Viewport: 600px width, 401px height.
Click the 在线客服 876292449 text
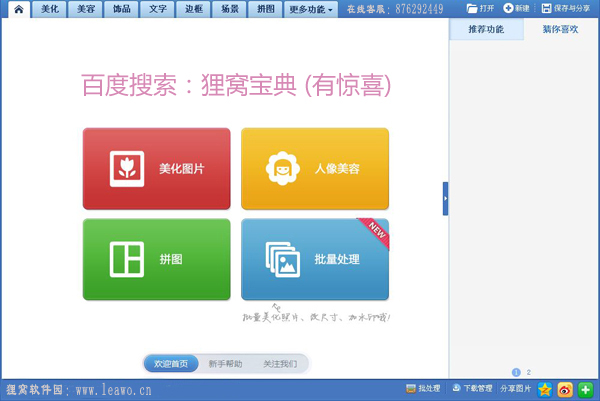395,9
